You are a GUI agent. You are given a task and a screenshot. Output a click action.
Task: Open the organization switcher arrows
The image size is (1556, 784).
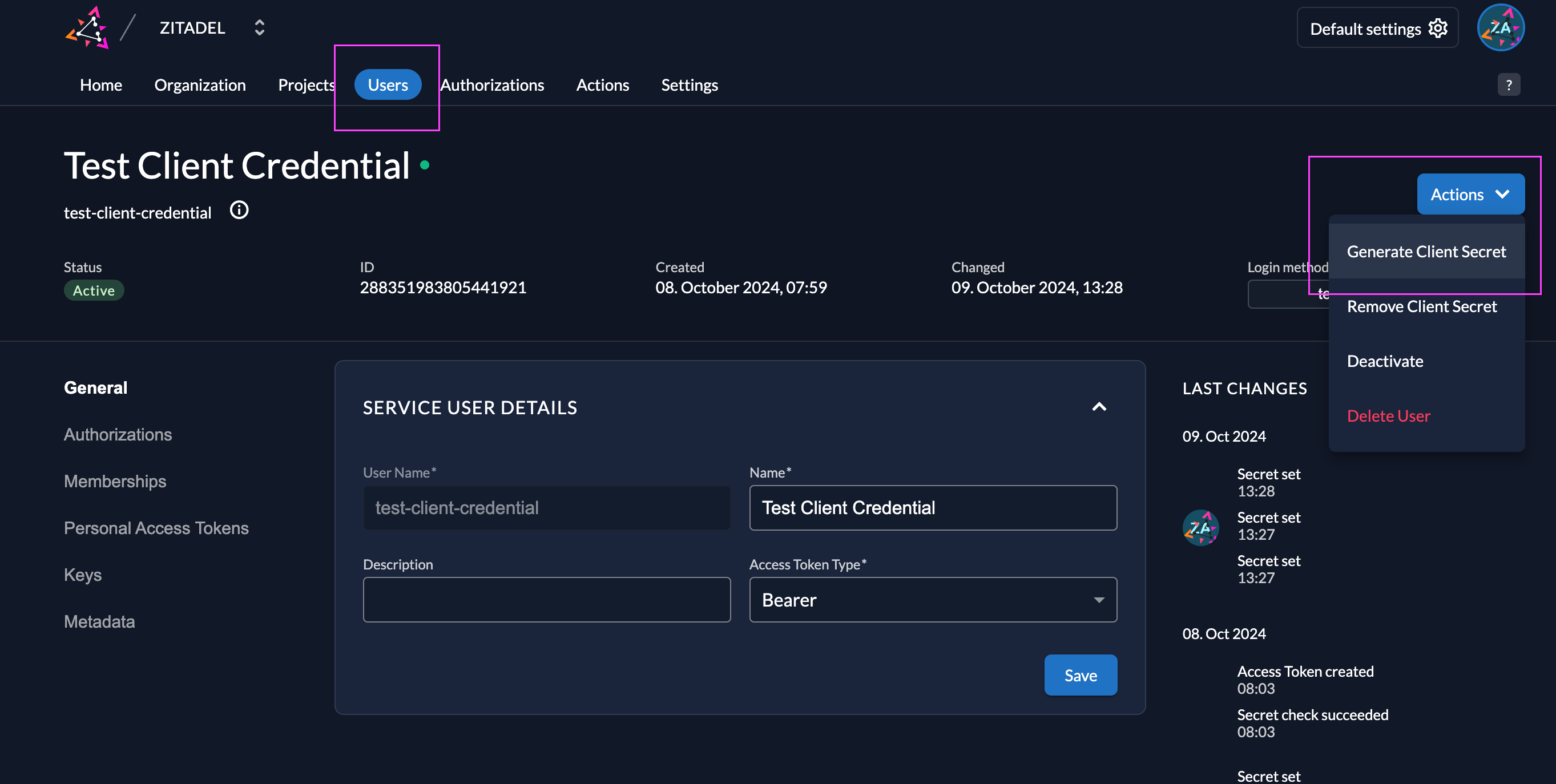click(x=259, y=28)
